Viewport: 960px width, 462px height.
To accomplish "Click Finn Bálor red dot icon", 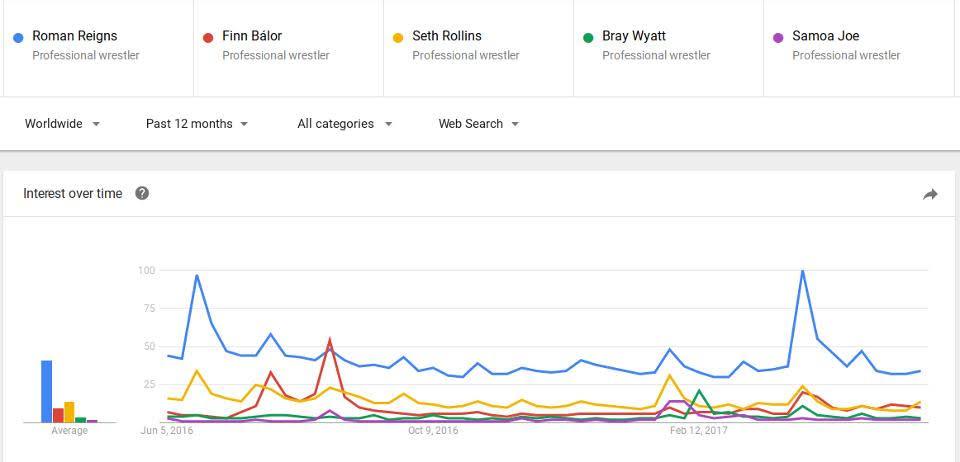I will coord(208,37).
